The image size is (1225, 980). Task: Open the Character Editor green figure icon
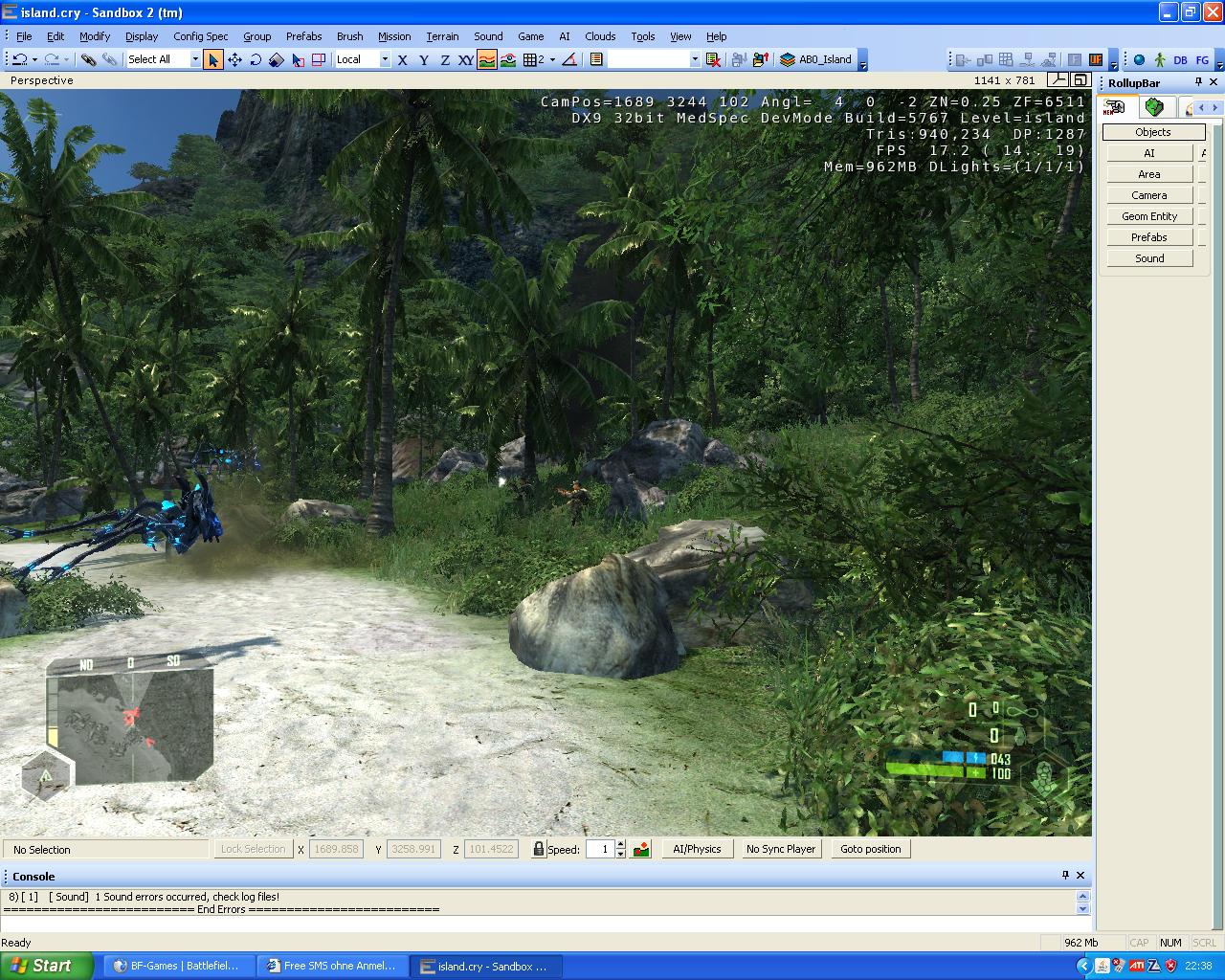point(1160,59)
